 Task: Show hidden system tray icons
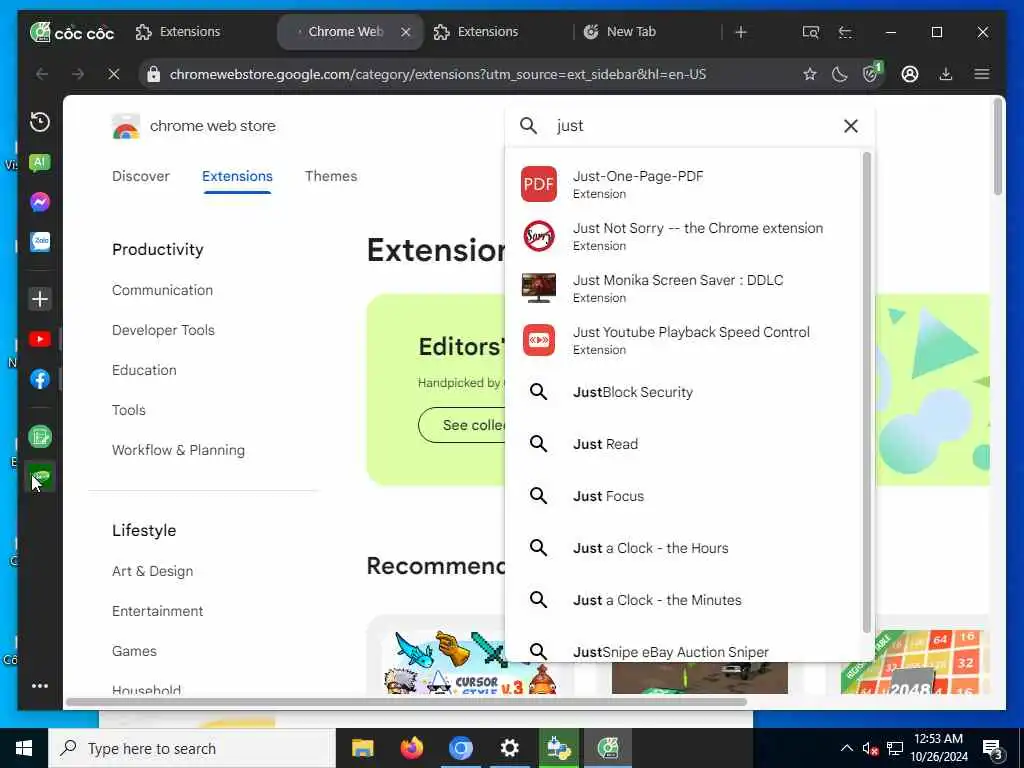[x=846, y=748]
